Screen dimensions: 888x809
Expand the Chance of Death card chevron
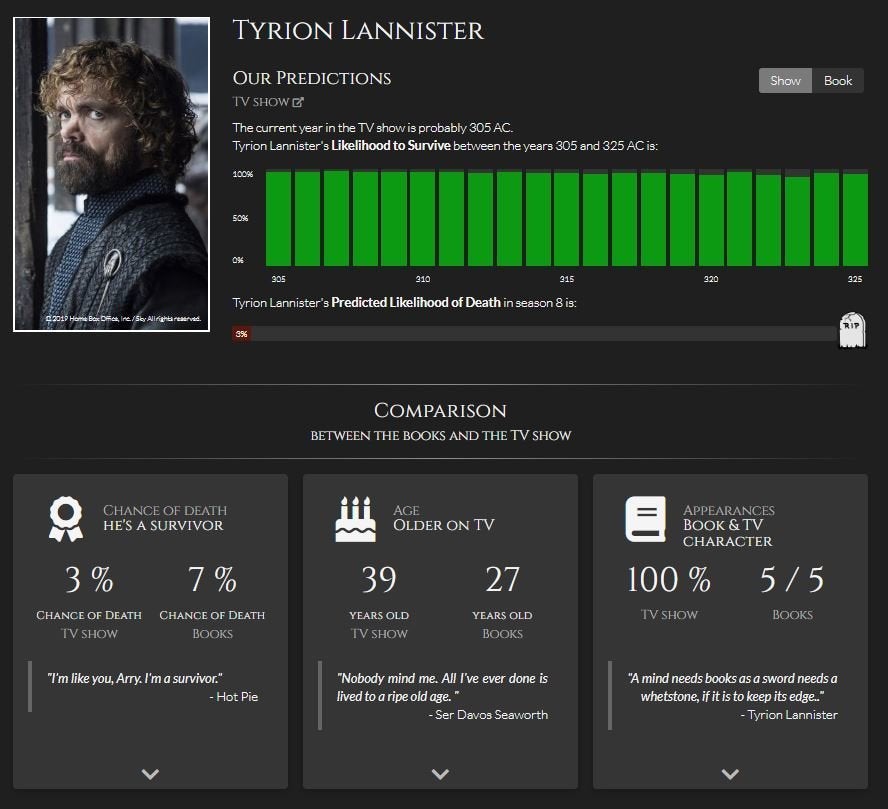(x=150, y=774)
